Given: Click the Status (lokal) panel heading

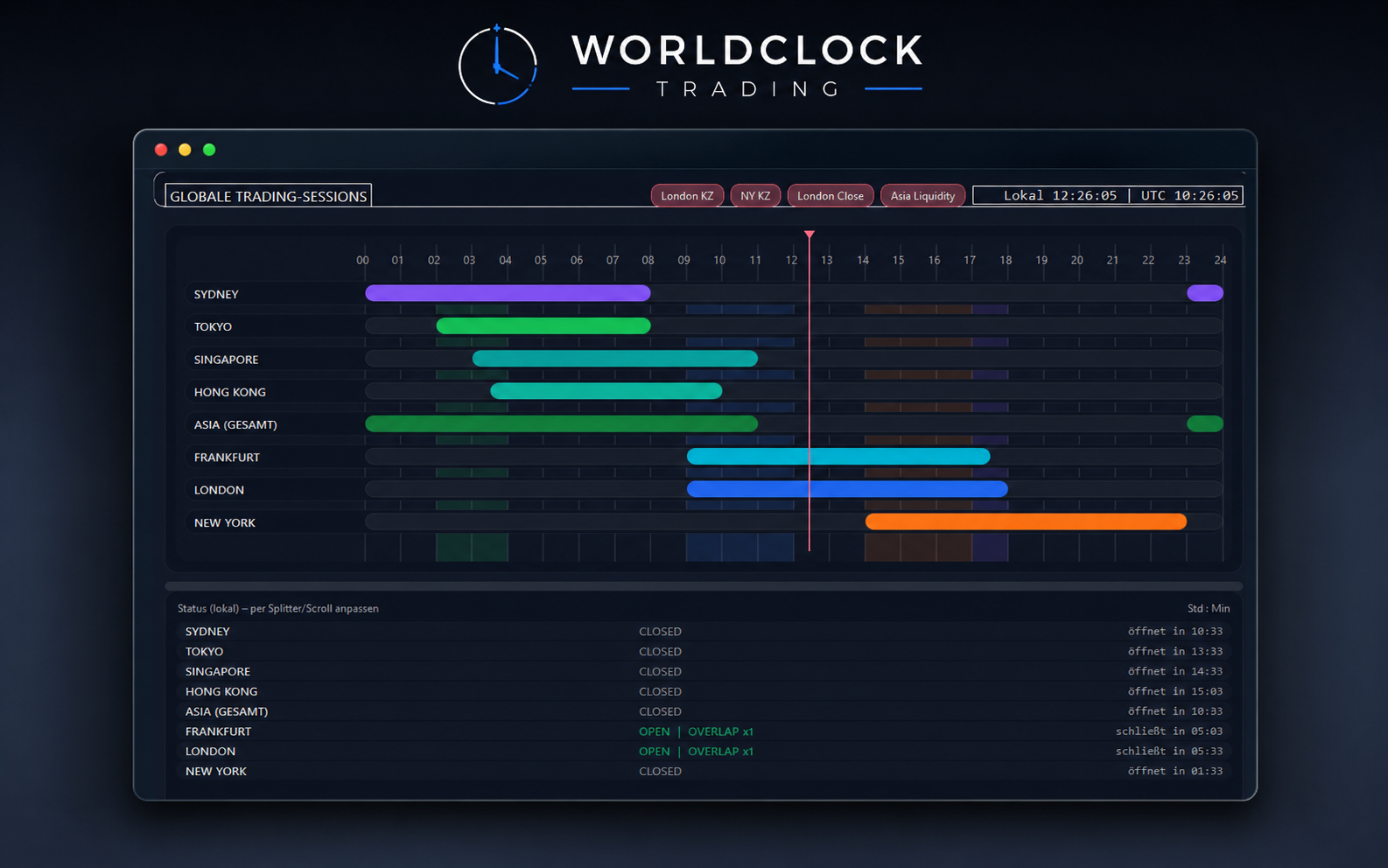Looking at the screenshot, I should point(278,608).
